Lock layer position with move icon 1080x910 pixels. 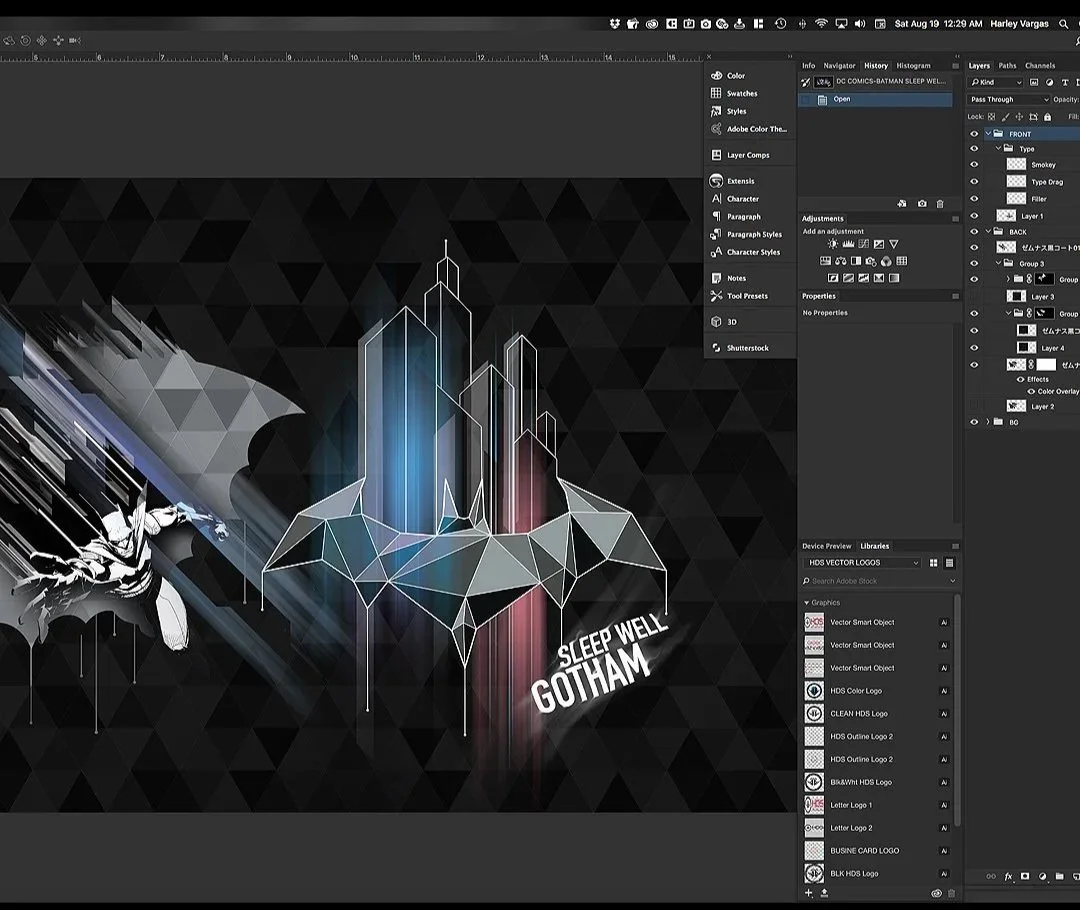(x=1019, y=116)
